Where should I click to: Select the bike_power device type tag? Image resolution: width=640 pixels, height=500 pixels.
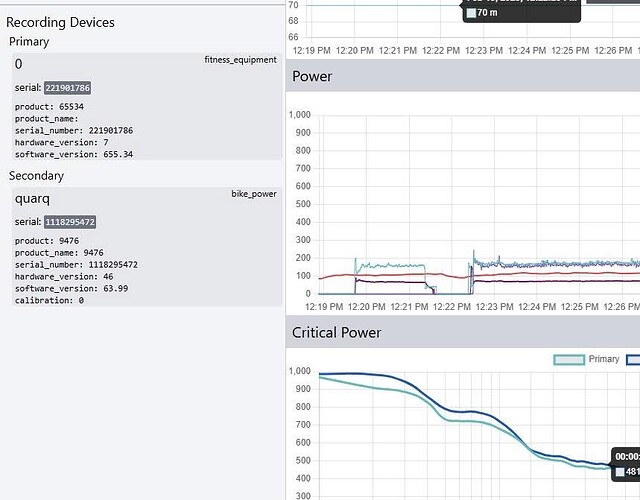pyautogui.click(x=254, y=194)
